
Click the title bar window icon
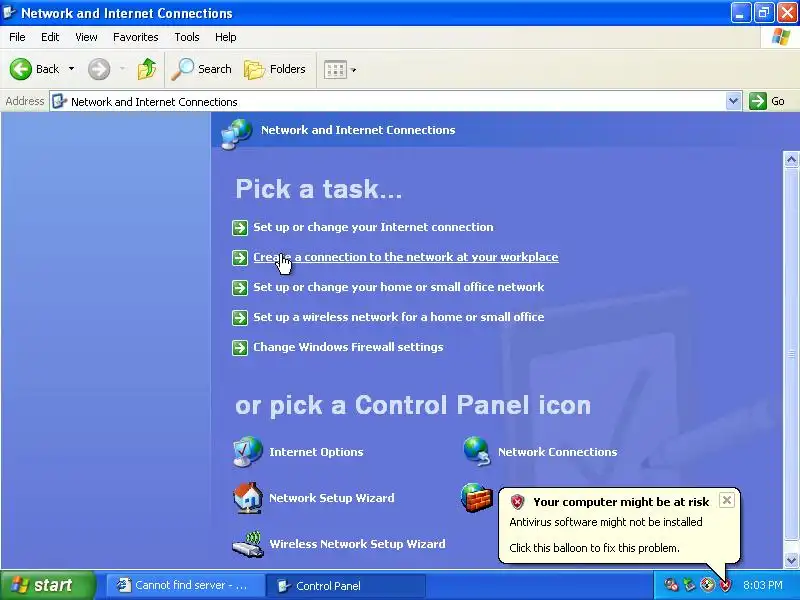point(9,12)
